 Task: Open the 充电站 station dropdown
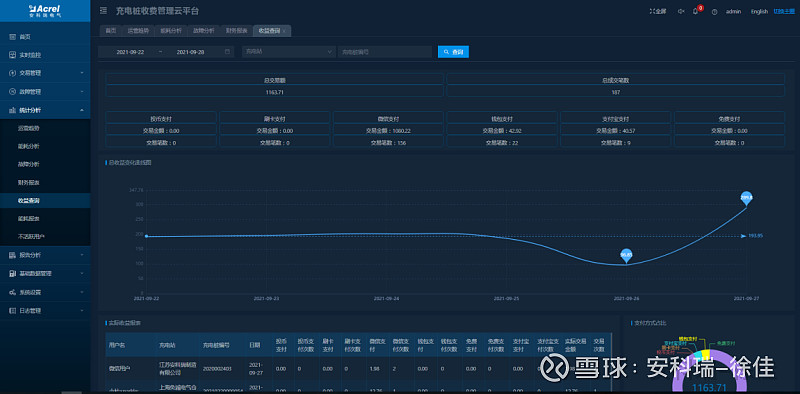coord(288,52)
